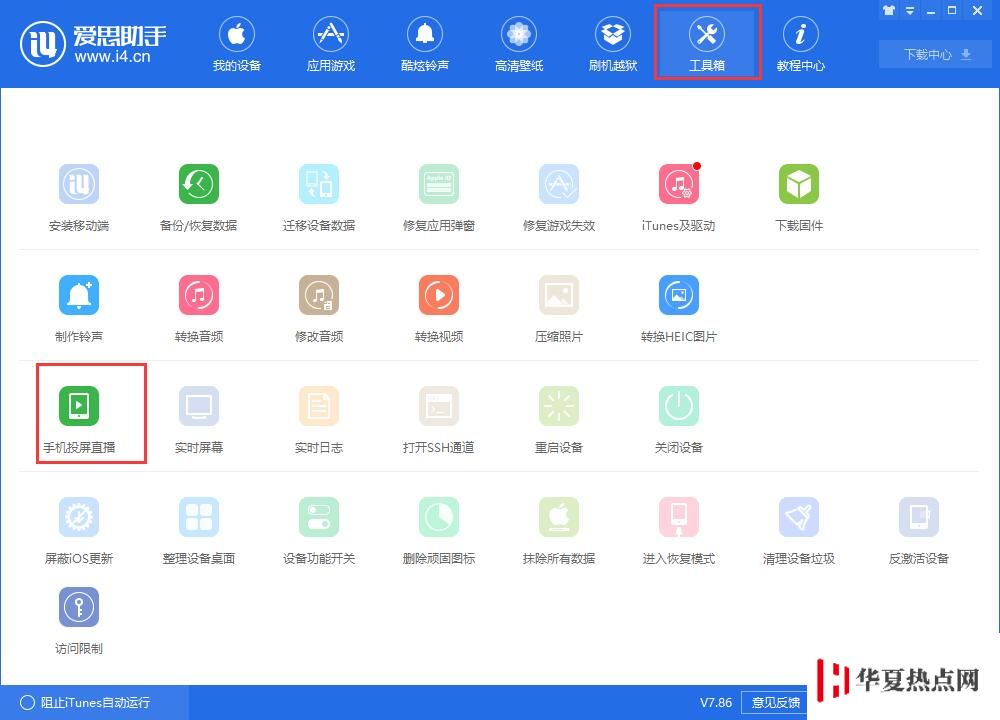This screenshot has width=1000, height=720.
Task: Launch 转换视频 tool
Action: tap(439, 309)
